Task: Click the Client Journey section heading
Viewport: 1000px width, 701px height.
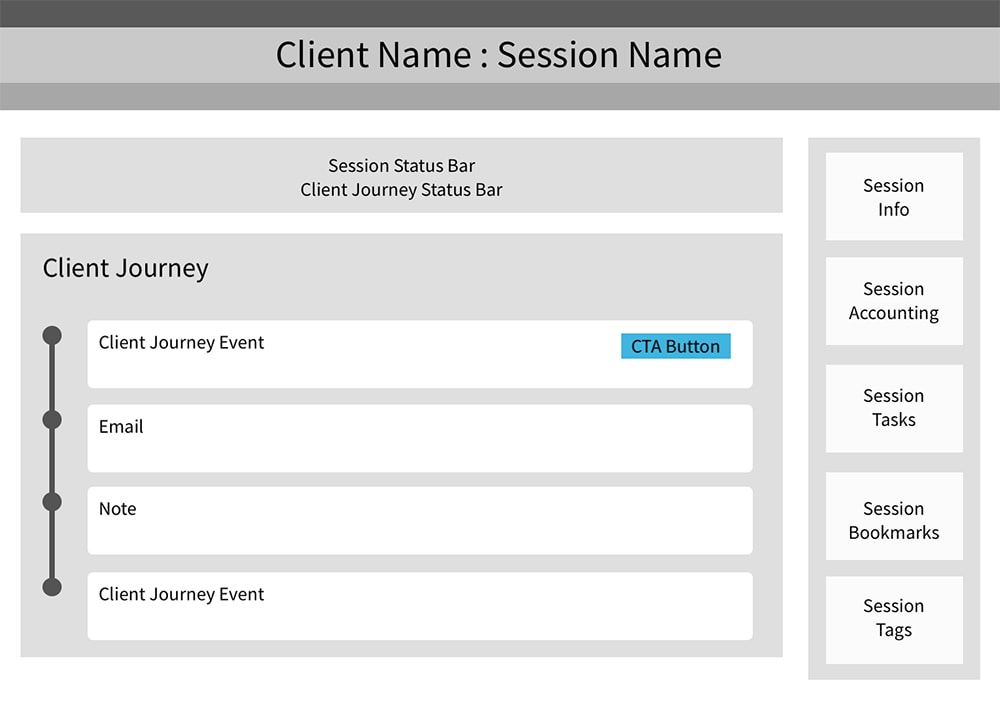Action: [125, 268]
